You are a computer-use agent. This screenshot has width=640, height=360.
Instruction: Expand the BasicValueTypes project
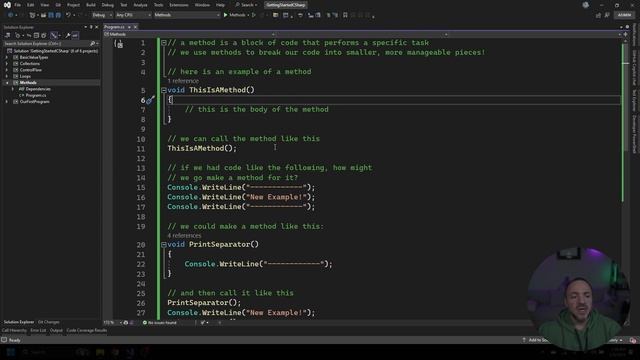[x=7, y=58]
